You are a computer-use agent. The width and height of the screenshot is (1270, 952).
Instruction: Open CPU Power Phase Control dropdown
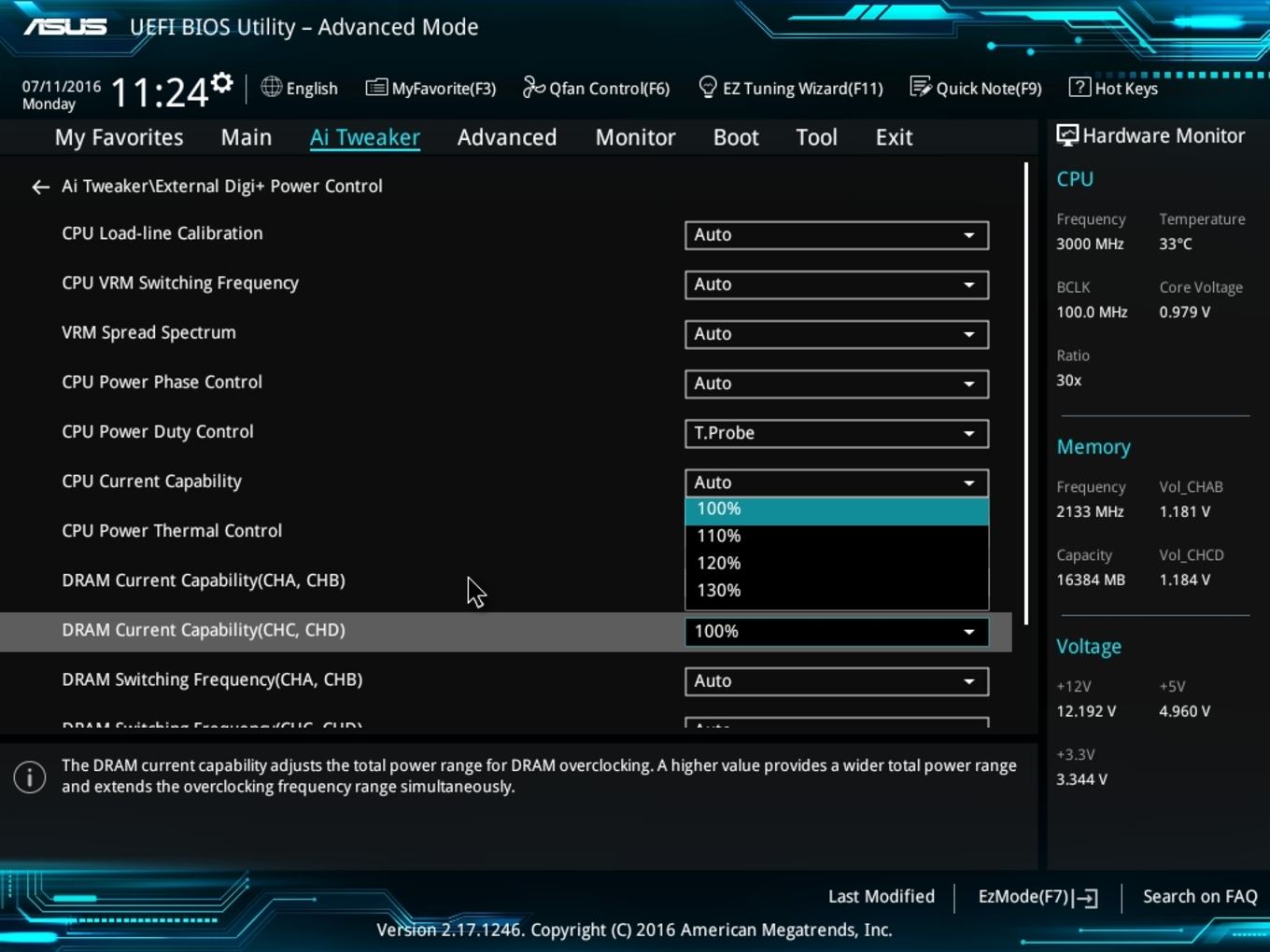(837, 384)
